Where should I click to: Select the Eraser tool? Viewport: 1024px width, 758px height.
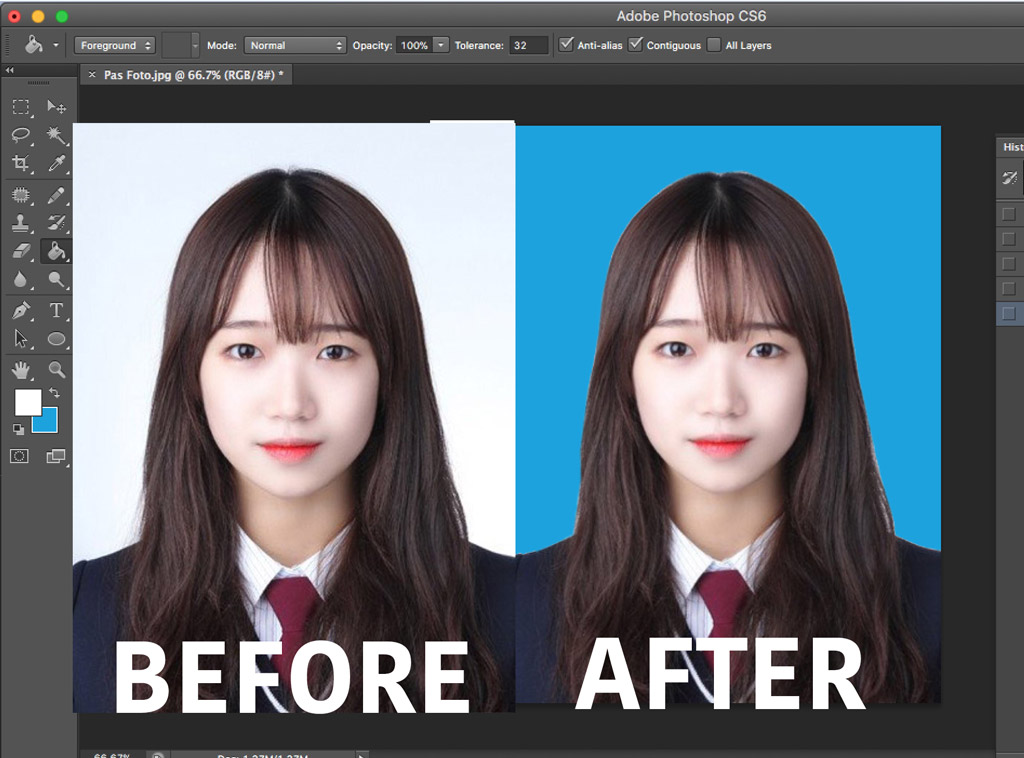[22, 252]
